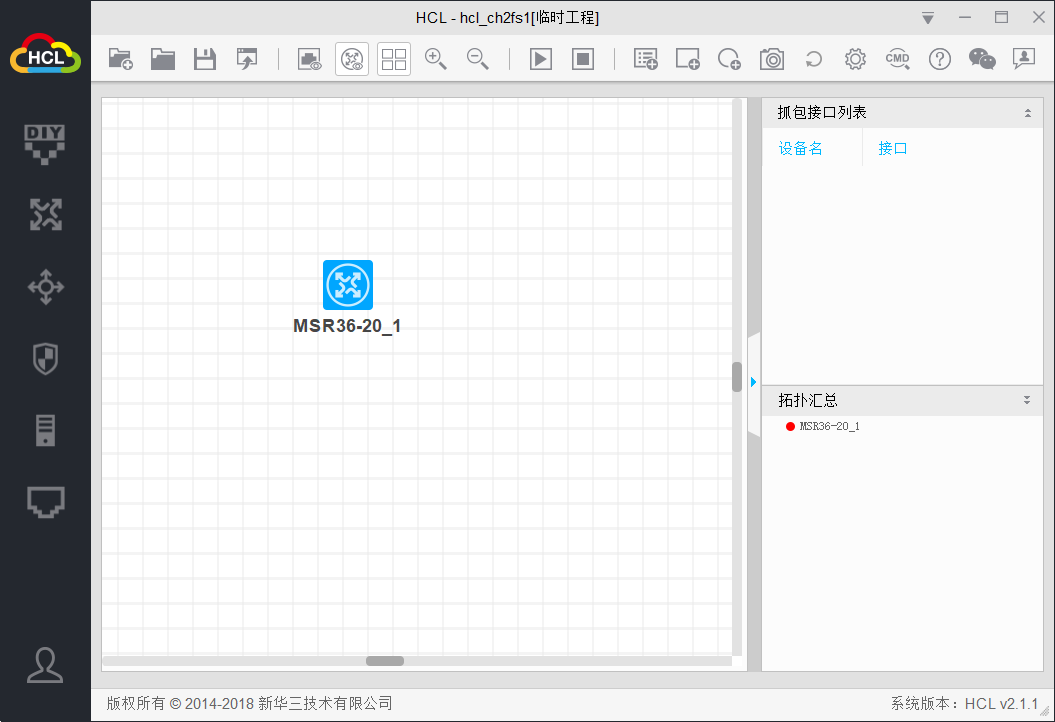Viewport: 1055px width, 722px height.
Task: Click the 抓包接口列表 panel title
Action: point(822,112)
